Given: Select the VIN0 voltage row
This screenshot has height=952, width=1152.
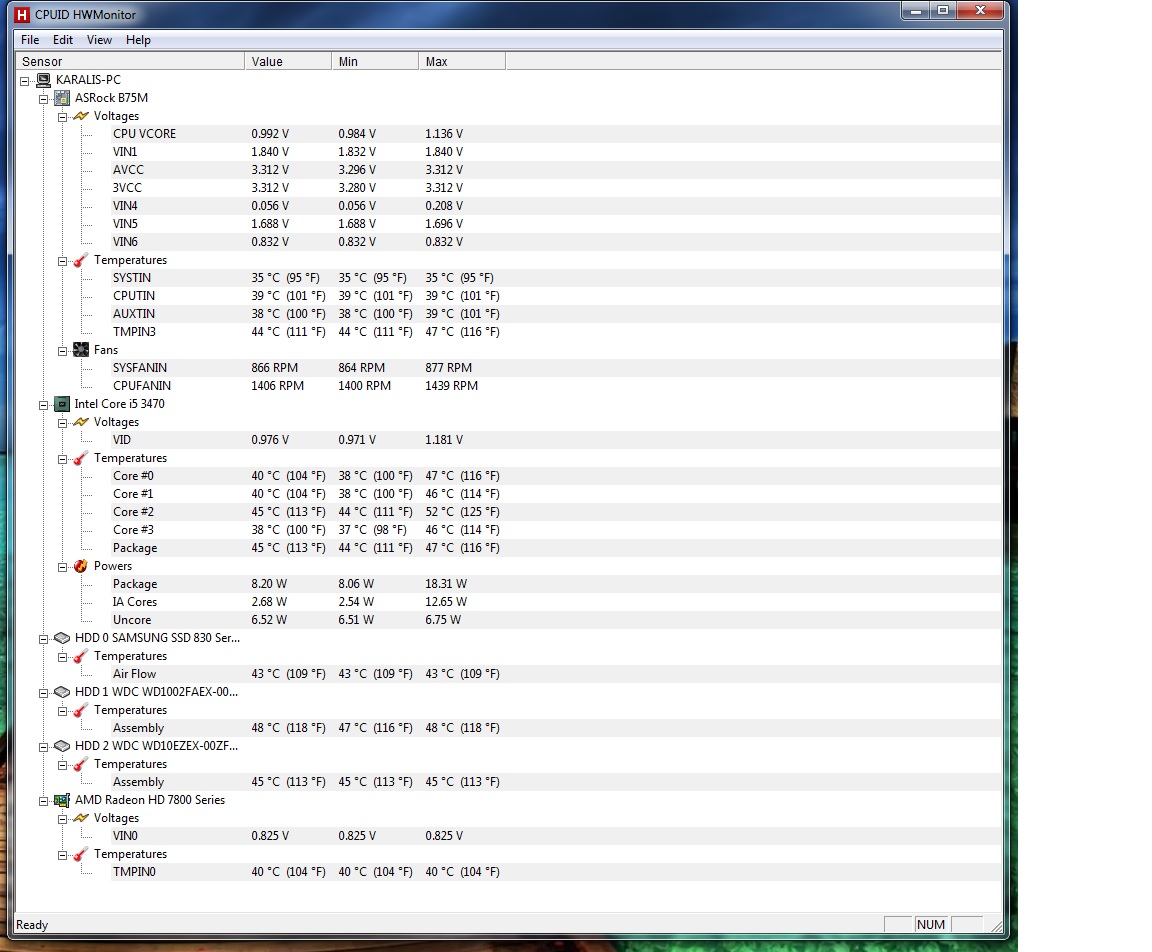Looking at the screenshot, I should tap(555, 836).
